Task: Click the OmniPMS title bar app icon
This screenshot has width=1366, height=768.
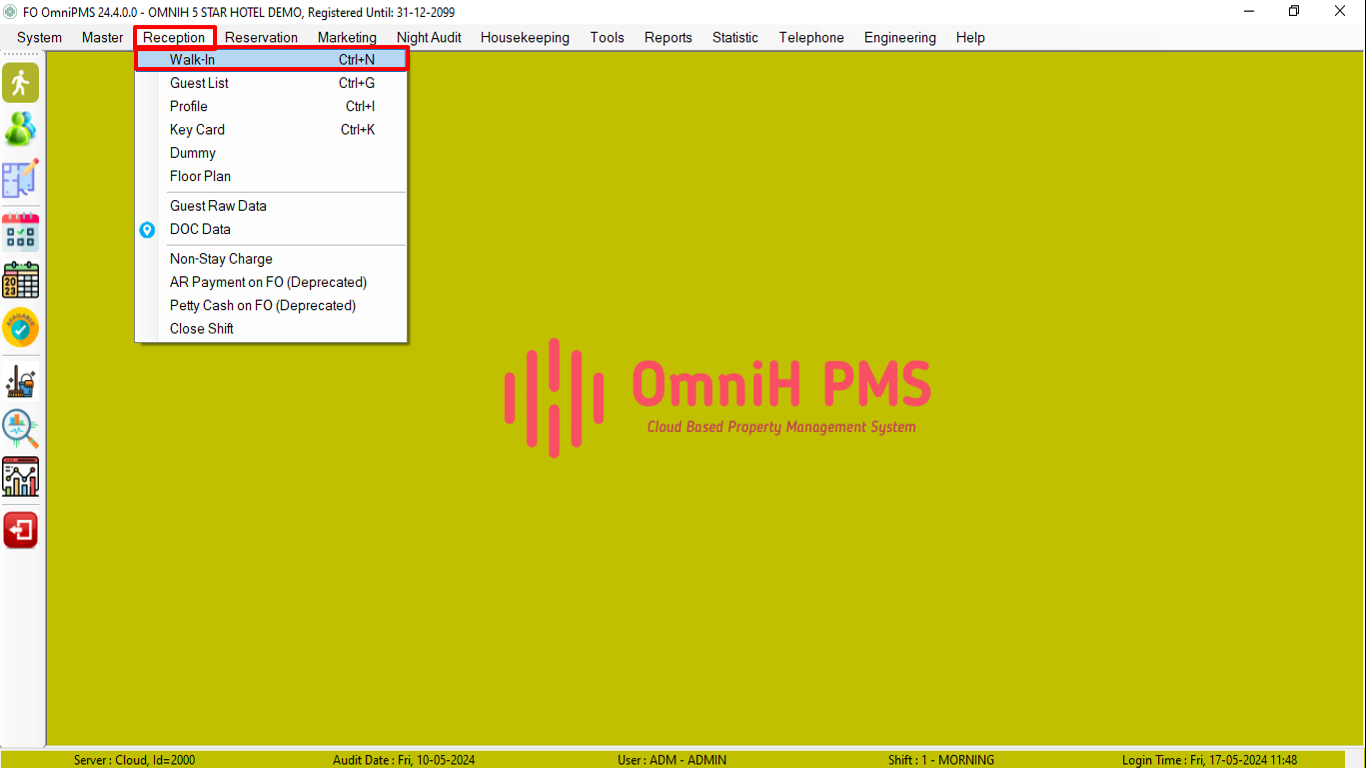Action: (10, 12)
